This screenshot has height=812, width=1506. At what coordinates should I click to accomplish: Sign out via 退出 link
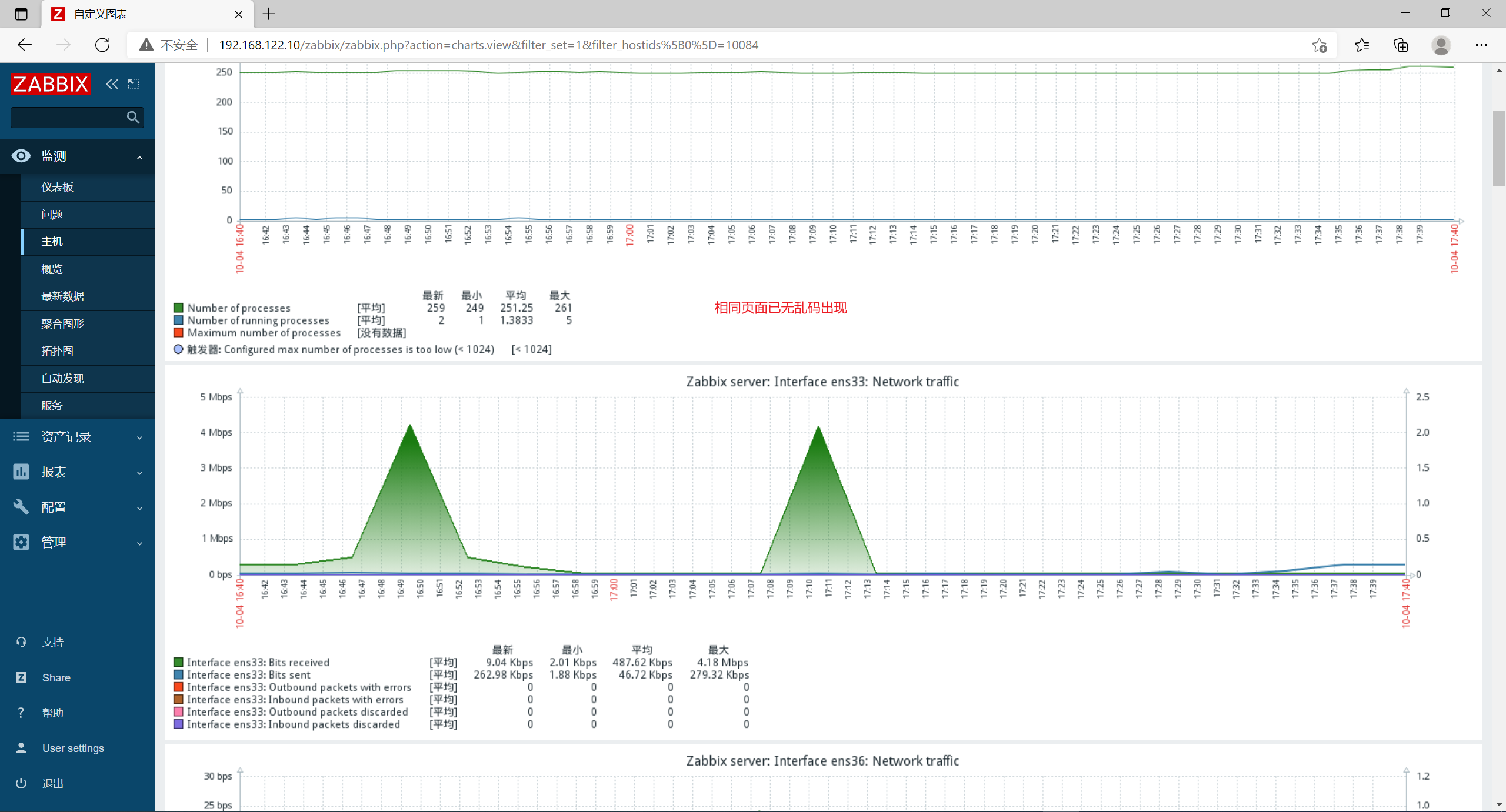[53, 783]
